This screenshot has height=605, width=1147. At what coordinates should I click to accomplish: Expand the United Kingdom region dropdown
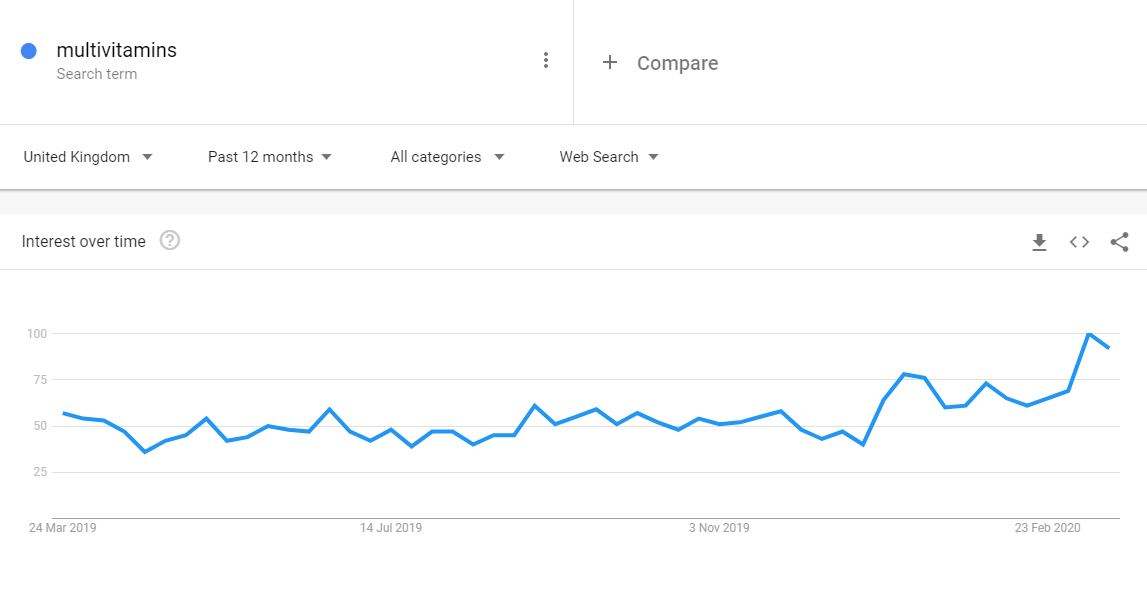point(88,157)
